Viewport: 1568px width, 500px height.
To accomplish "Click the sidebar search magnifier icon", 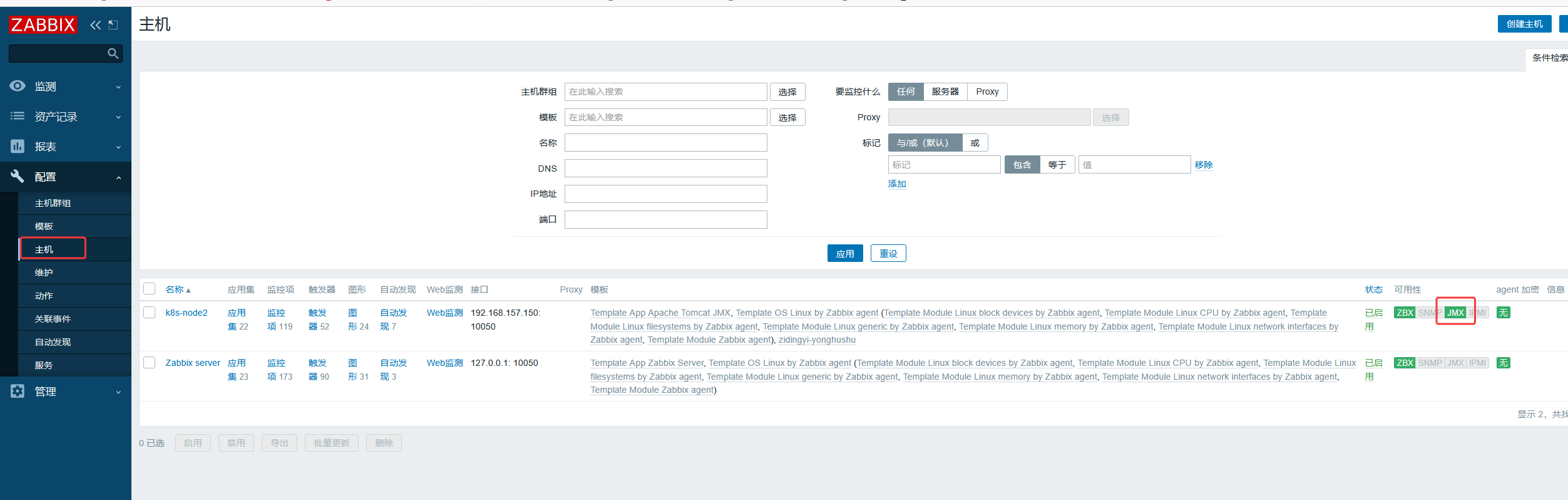I will click(113, 53).
